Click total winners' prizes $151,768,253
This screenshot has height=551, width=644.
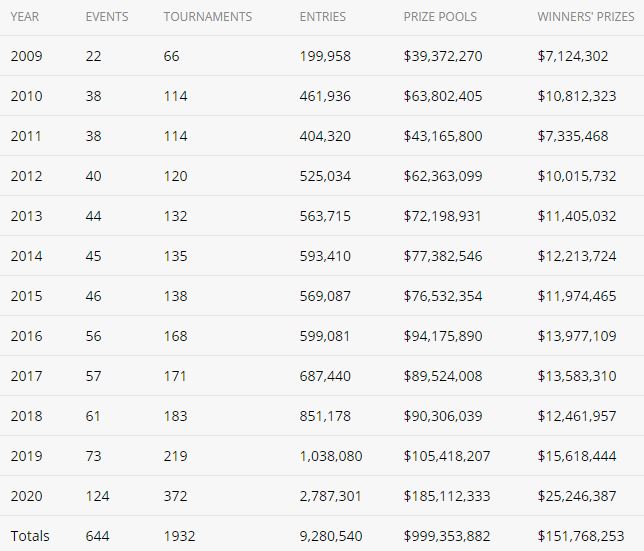tap(581, 536)
